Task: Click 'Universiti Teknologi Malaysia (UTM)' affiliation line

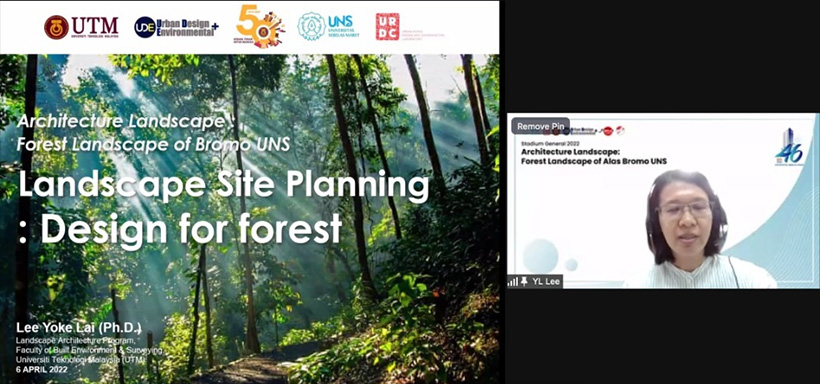Action: click(80, 360)
